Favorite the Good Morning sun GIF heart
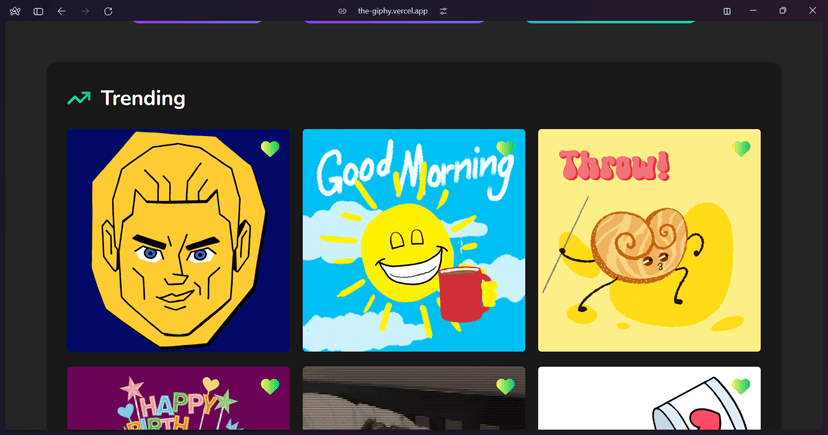Image resolution: width=828 pixels, height=435 pixels. (505, 149)
